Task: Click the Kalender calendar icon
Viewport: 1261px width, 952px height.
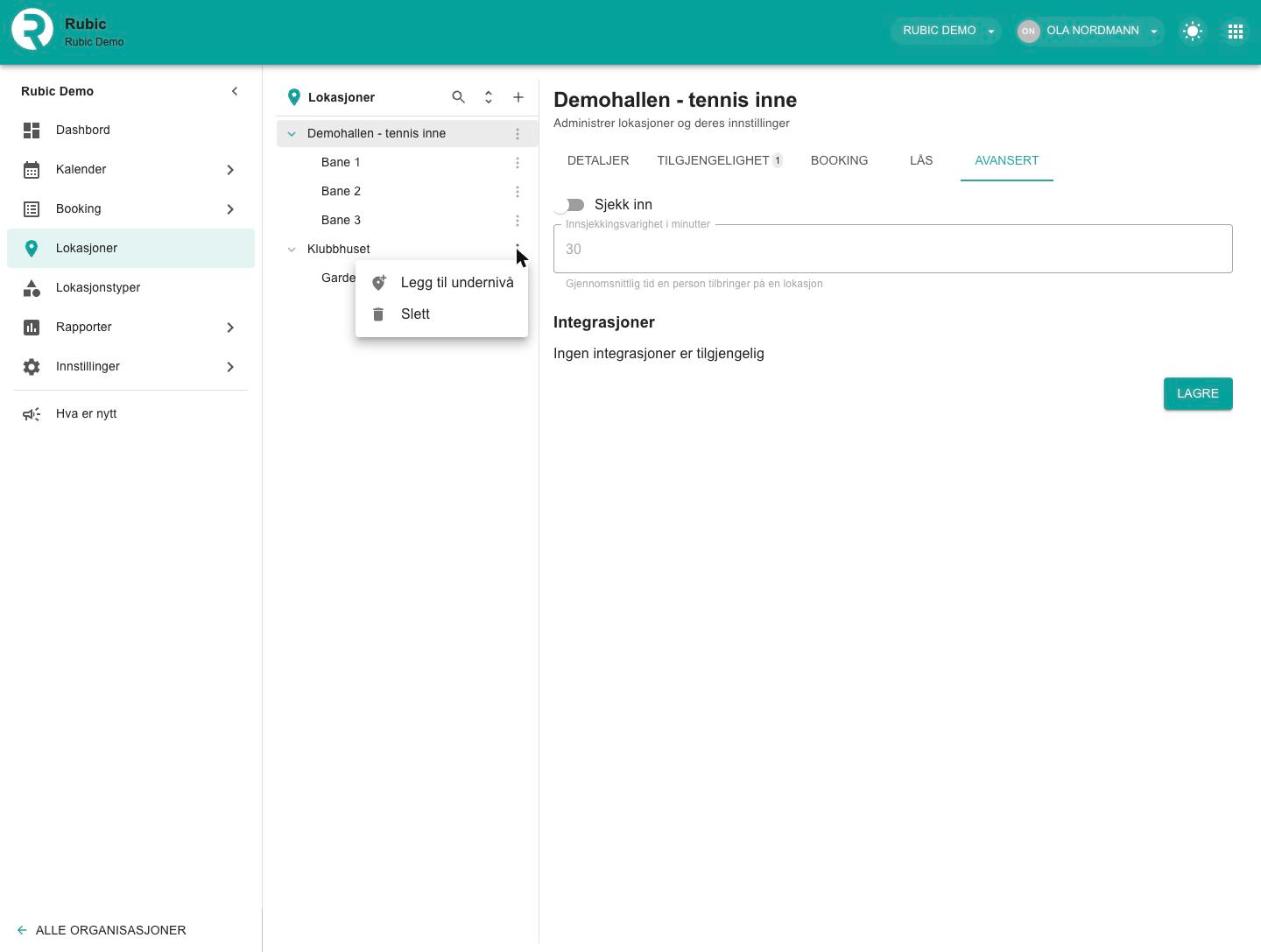Action: [x=32, y=170]
